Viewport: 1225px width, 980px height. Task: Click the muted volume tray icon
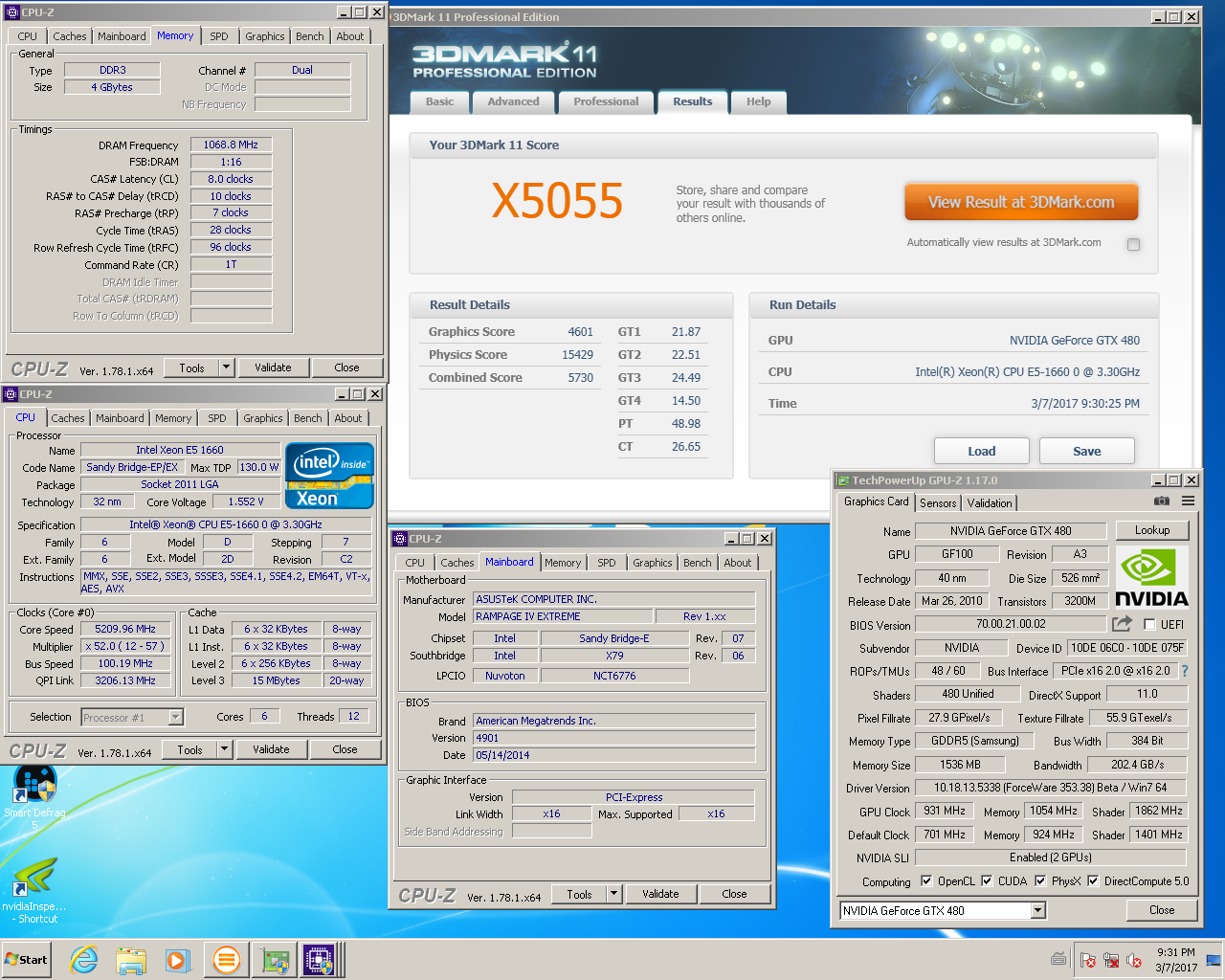coord(1134,960)
